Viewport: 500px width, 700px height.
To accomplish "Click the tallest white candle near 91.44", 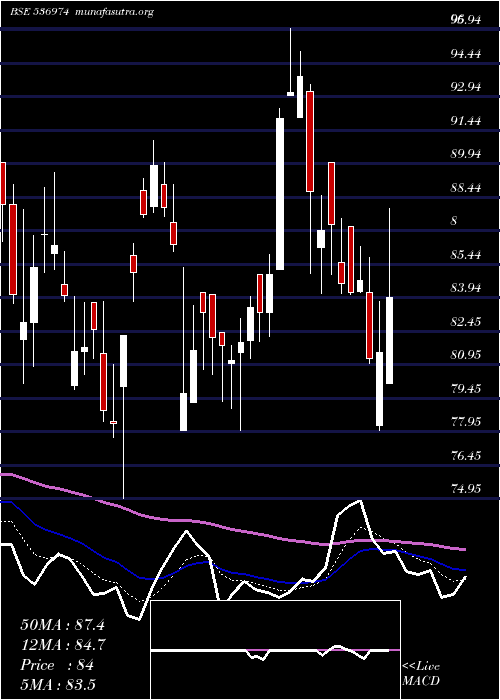I will [x=280, y=194].
